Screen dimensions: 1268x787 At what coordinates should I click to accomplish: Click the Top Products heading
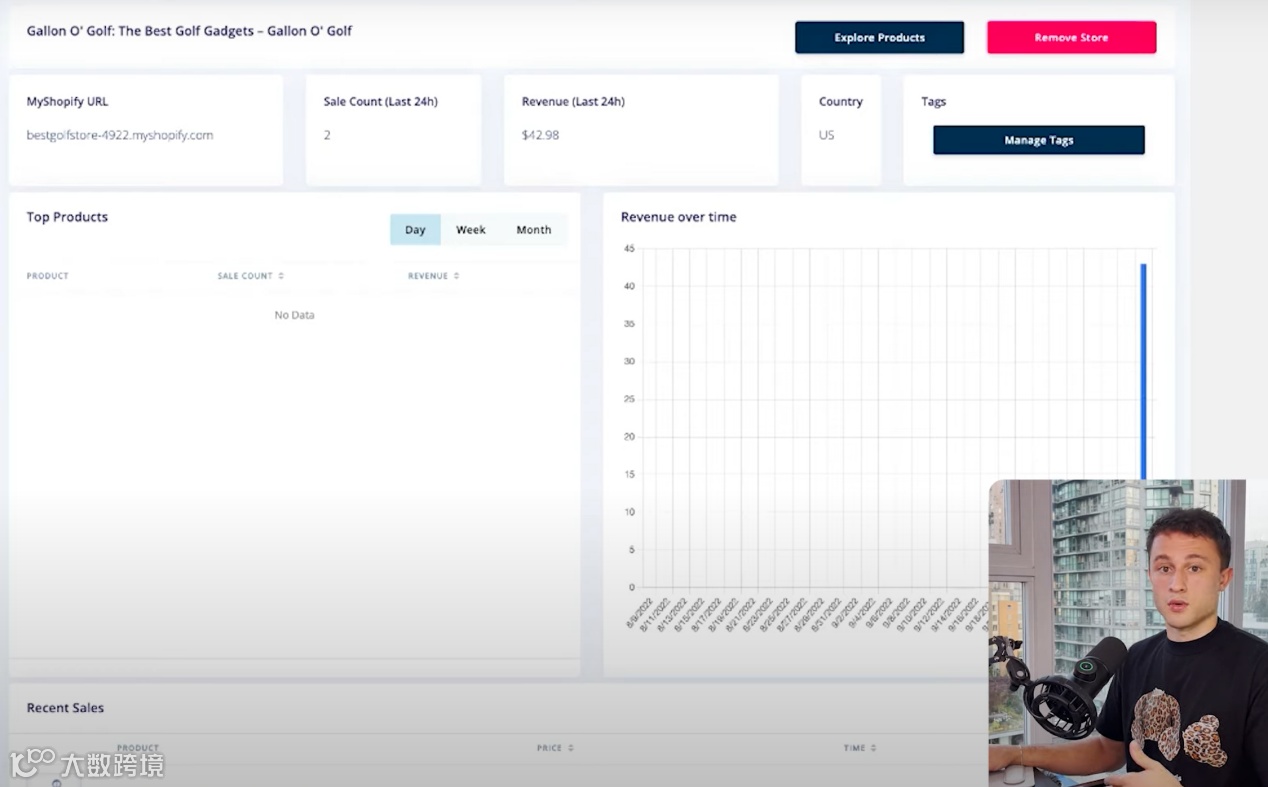67,217
